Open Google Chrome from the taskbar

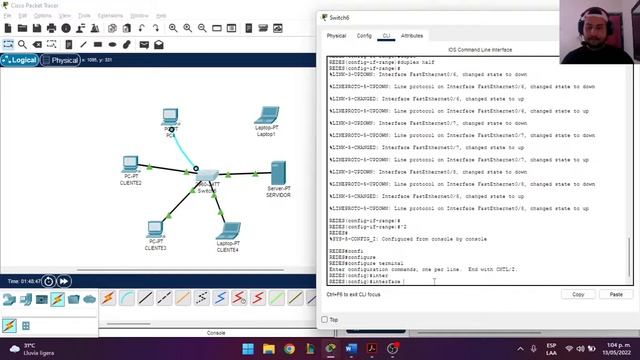click(x=289, y=349)
